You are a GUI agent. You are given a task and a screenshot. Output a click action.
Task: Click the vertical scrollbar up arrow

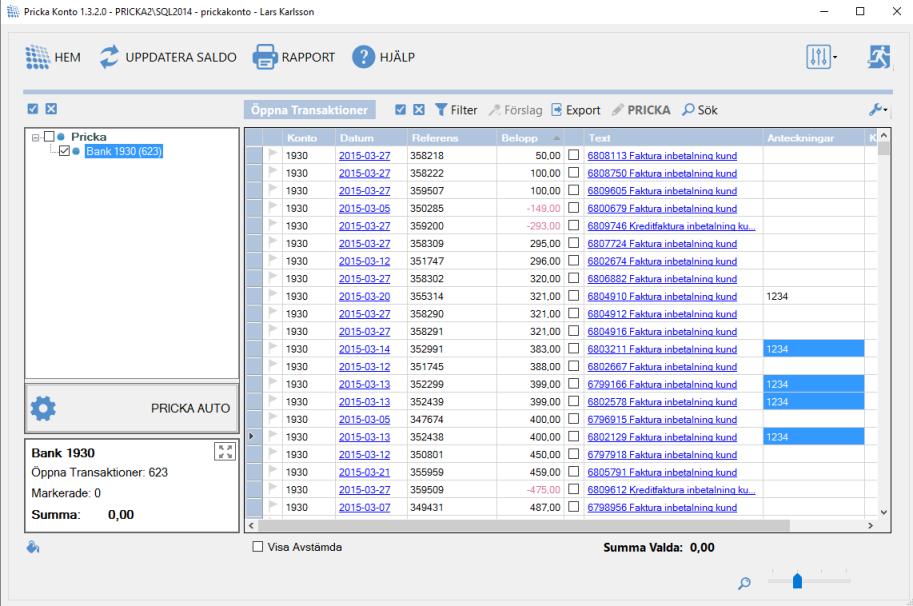883,136
